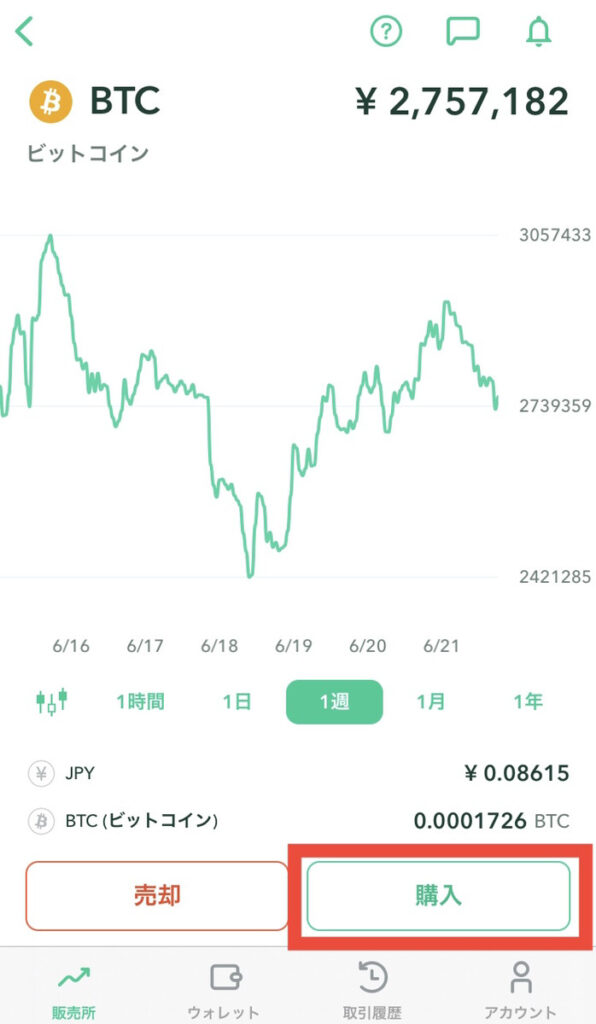Open the 販売所 tab
Image resolution: width=596 pixels, height=1024 pixels.
[x=74, y=990]
